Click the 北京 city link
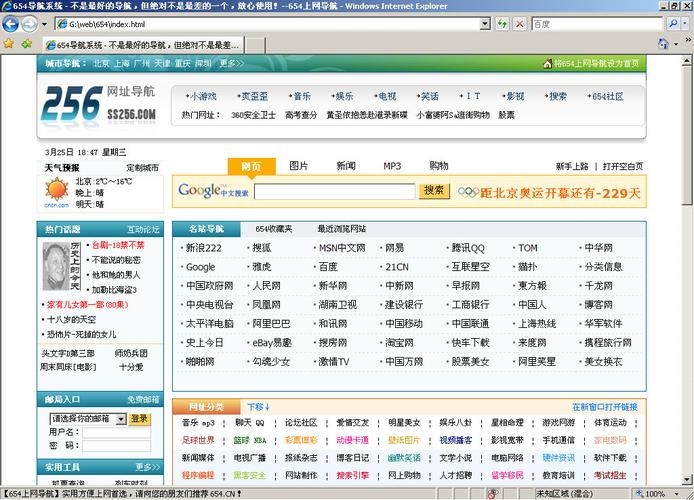Viewport: 694px width, 500px height. tap(101, 64)
